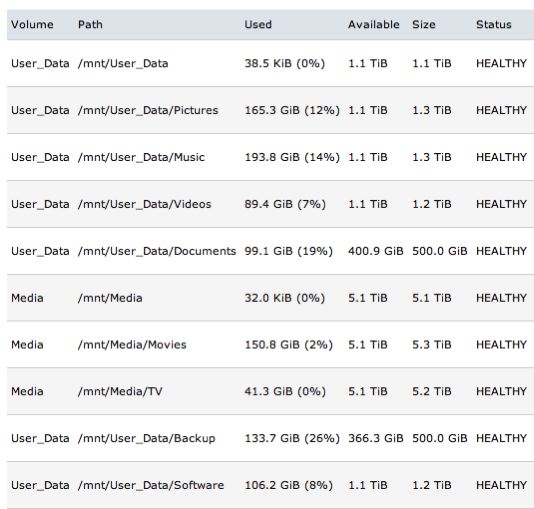Click the 400.9 GiB available value
Viewport: 534px width, 509px height.
(376, 251)
